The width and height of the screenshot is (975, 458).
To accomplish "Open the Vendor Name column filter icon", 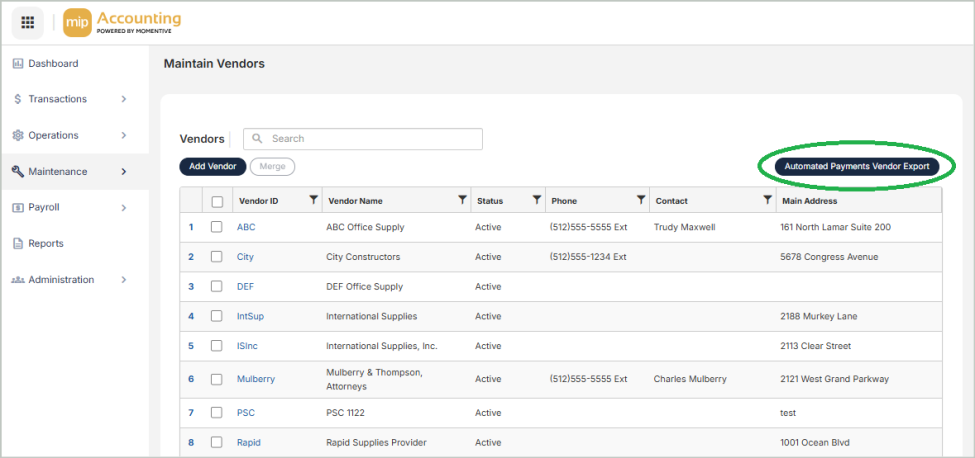I will pyautogui.click(x=462, y=200).
